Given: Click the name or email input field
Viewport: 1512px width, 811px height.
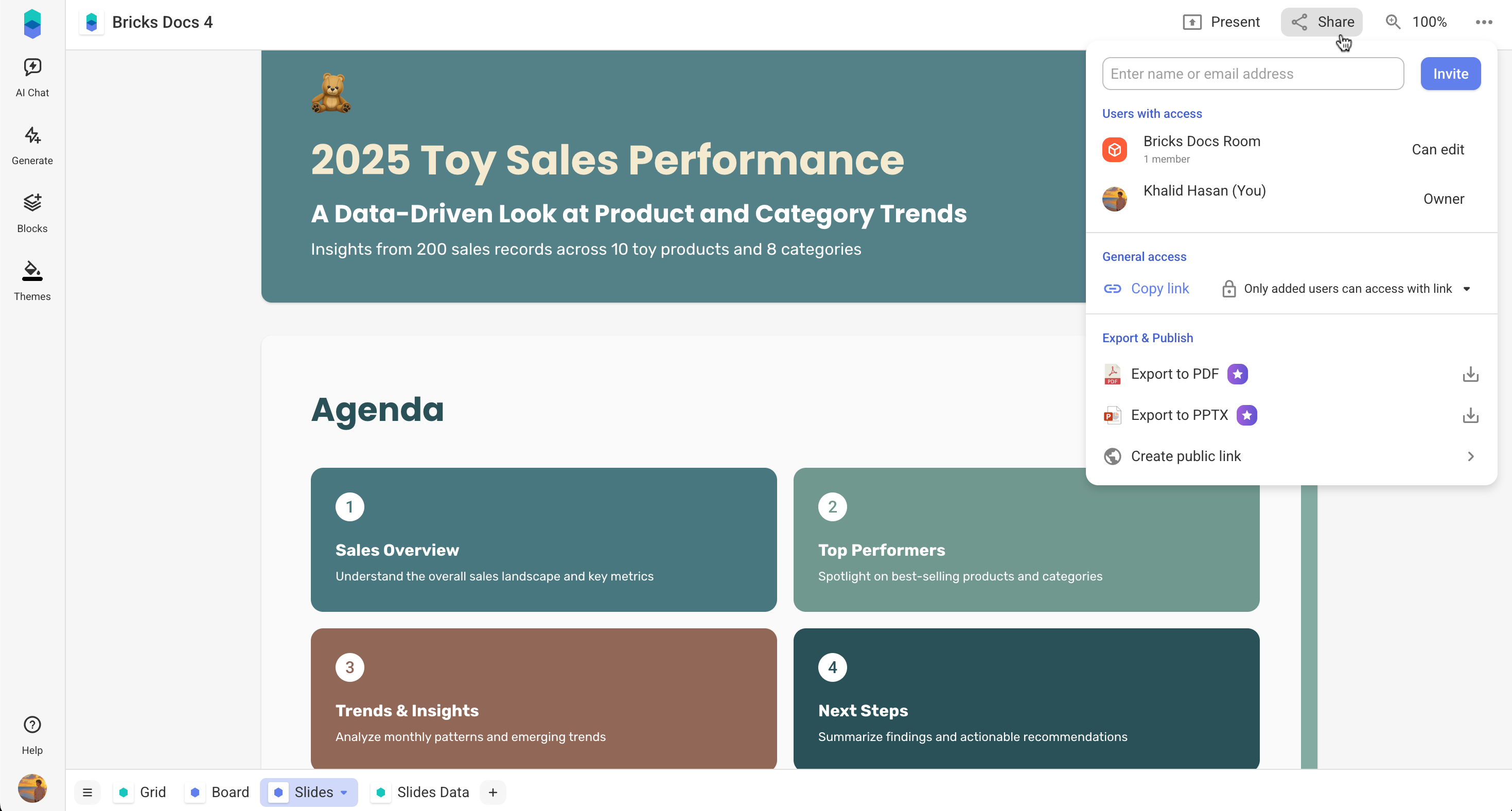Looking at the screenshot, I should pos(1253,74).
